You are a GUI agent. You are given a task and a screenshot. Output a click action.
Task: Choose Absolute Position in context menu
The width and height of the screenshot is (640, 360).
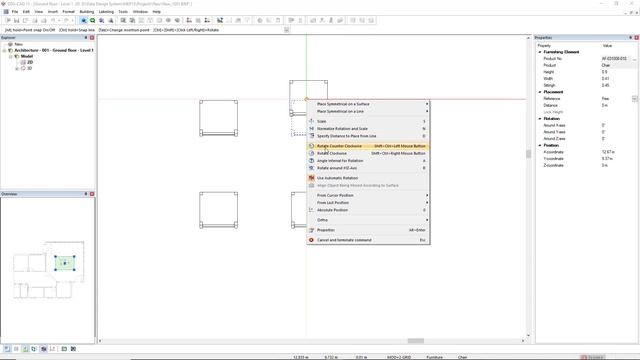368,210
